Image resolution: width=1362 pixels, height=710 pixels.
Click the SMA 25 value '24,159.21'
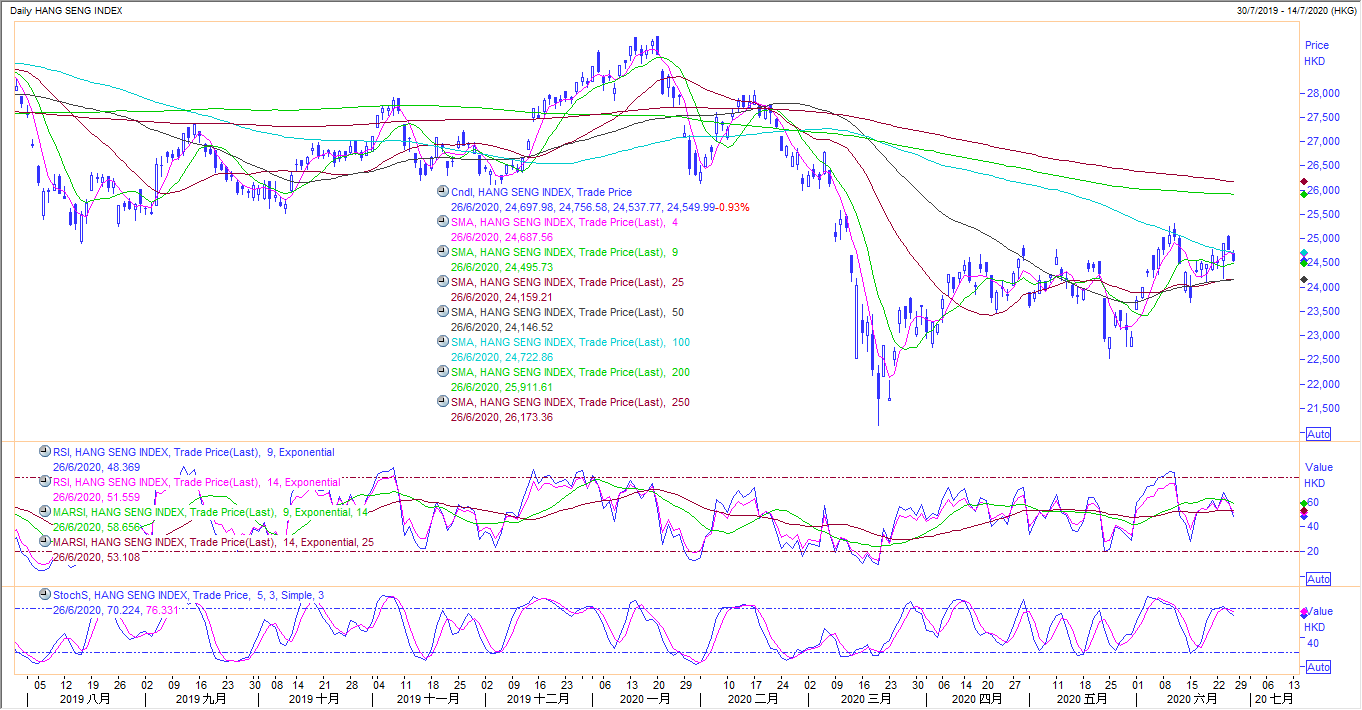530,297
